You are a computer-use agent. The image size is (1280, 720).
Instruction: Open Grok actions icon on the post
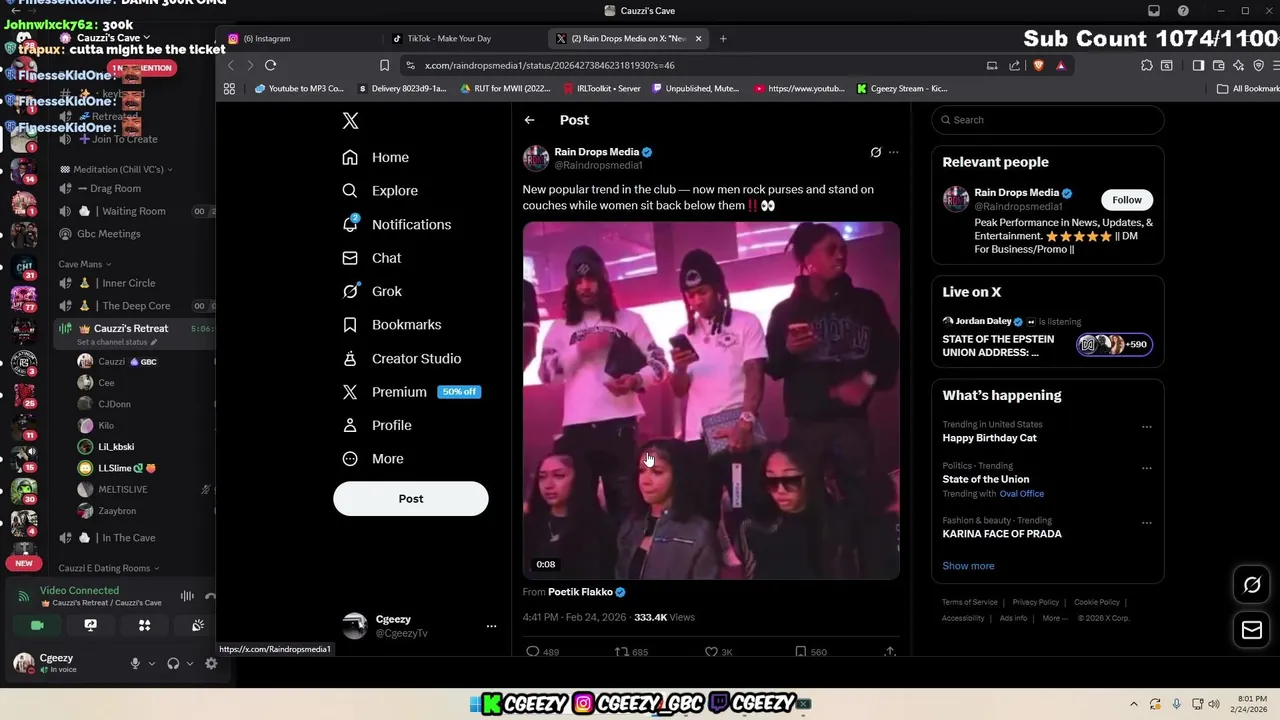876,152
